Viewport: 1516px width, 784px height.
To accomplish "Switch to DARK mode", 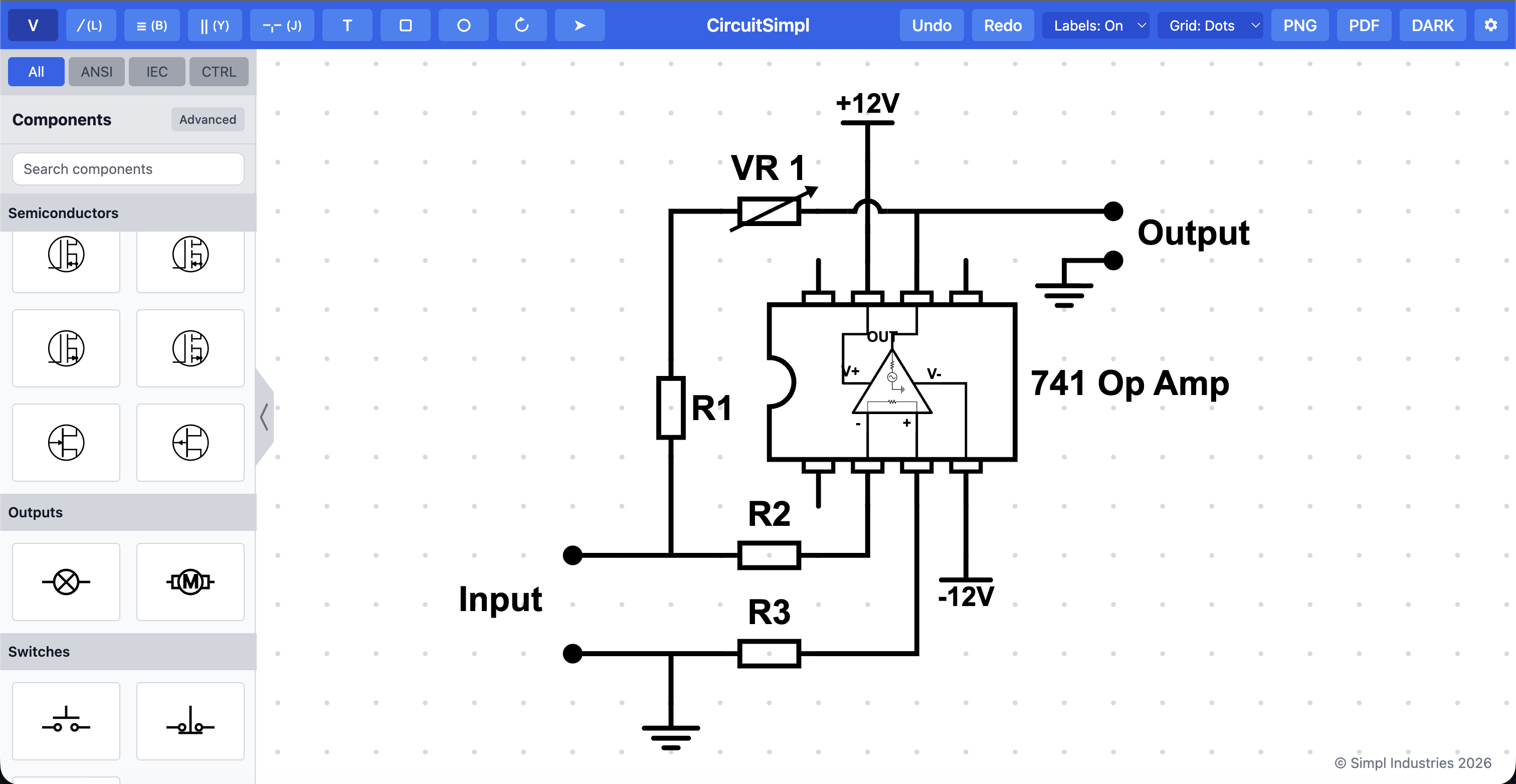I will pyautogui.click(x=1432, y=25).
